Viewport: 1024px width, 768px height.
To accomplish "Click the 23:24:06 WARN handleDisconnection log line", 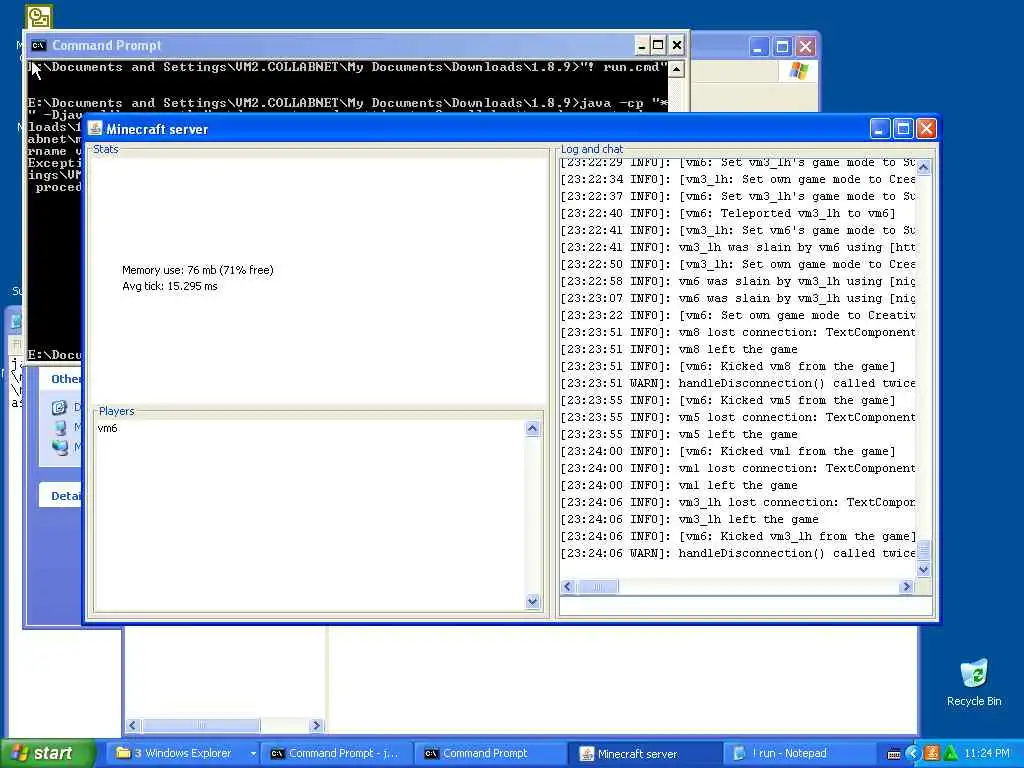I will [738, 553].
